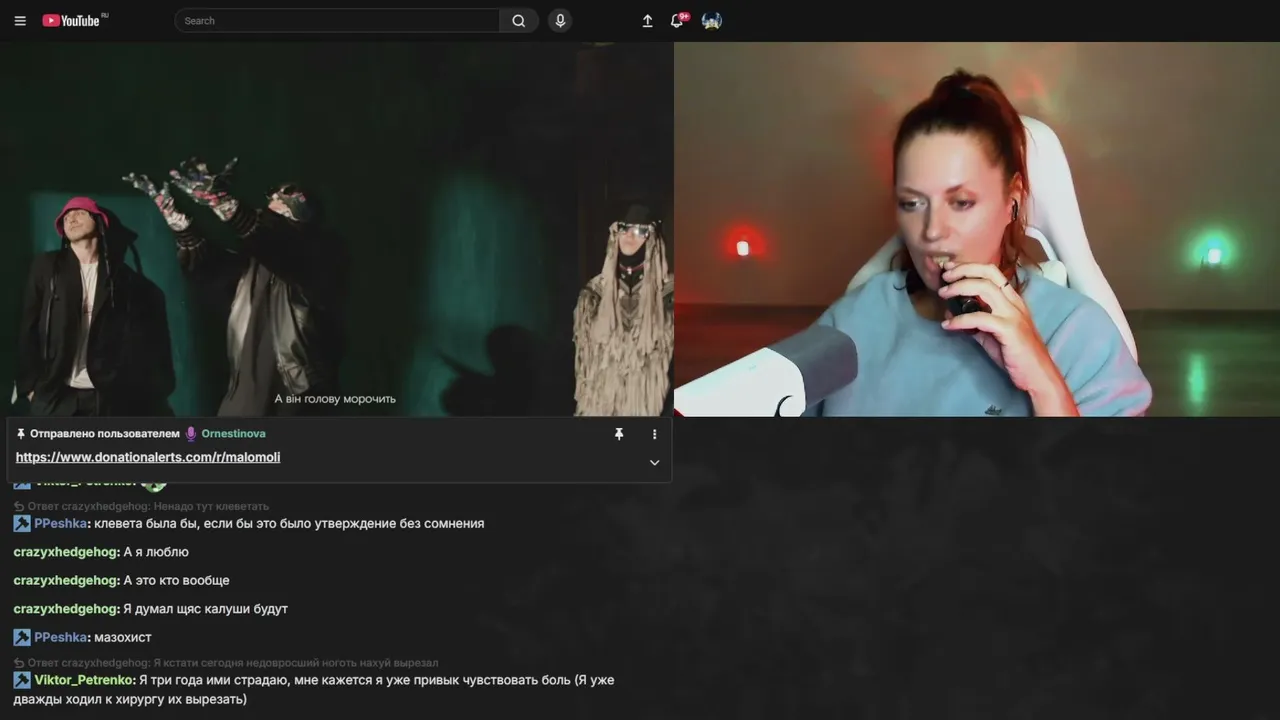Click the microphone badge next to Ornestinova

pos(191,434)
